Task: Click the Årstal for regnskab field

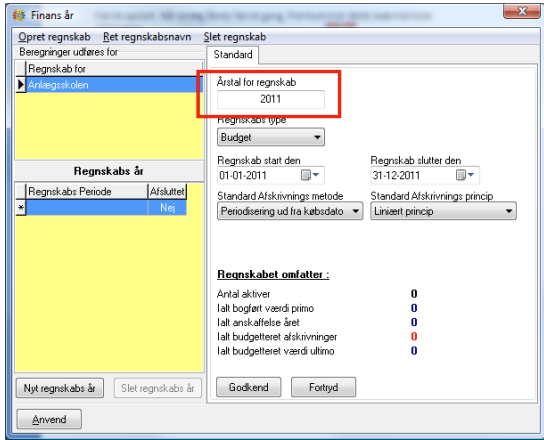Action: click(271, 99)
